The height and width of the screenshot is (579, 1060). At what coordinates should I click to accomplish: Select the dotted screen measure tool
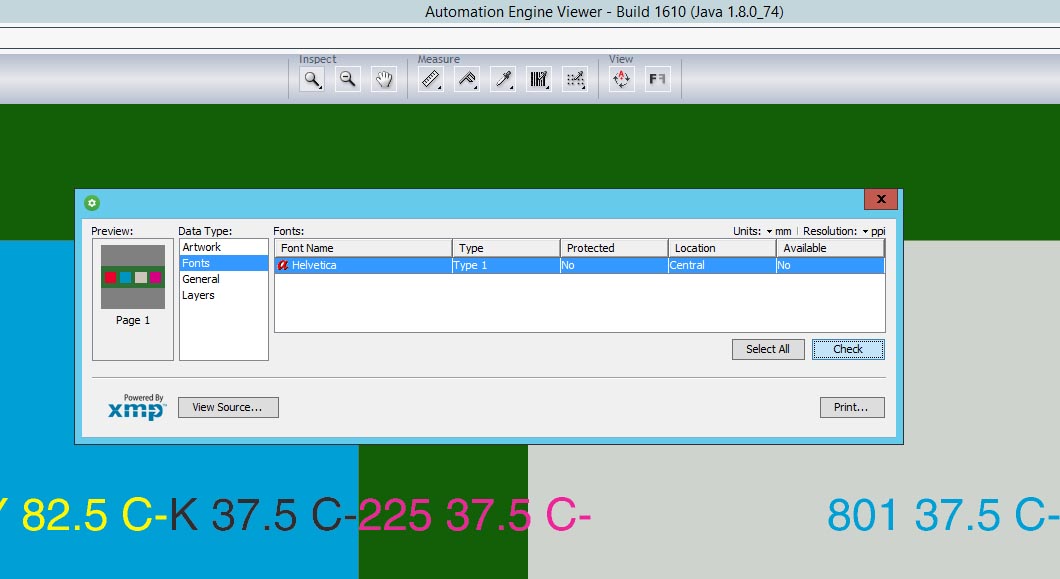(x=575, y=80)
